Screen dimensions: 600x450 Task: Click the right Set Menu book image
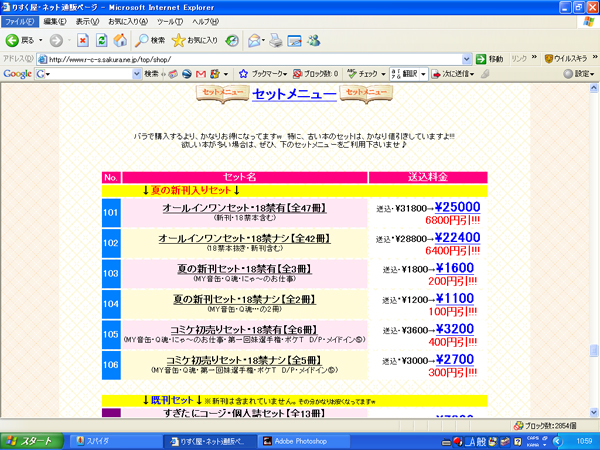(x=366, y=94)
